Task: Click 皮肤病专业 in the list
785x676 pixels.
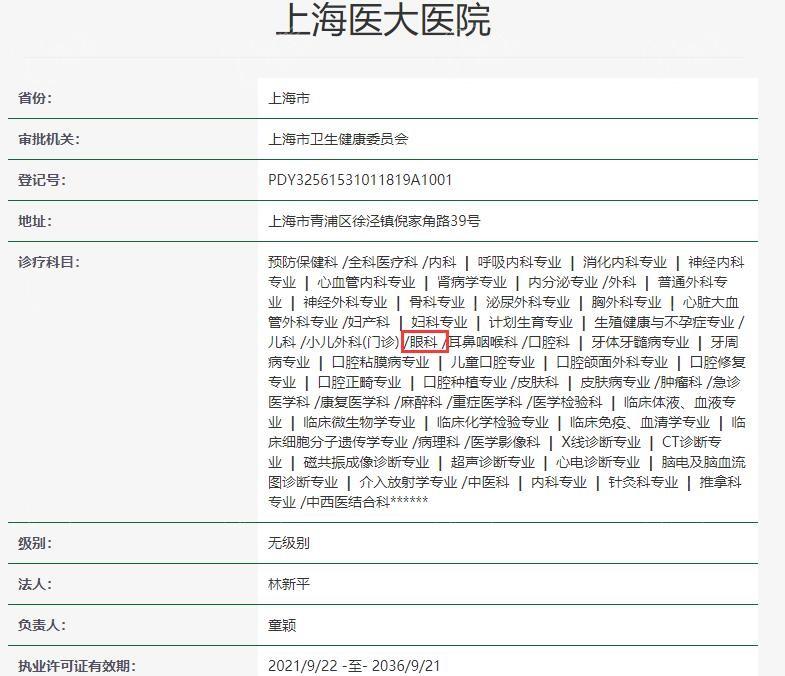Action: pyautogui.click(x=615, y=383)
